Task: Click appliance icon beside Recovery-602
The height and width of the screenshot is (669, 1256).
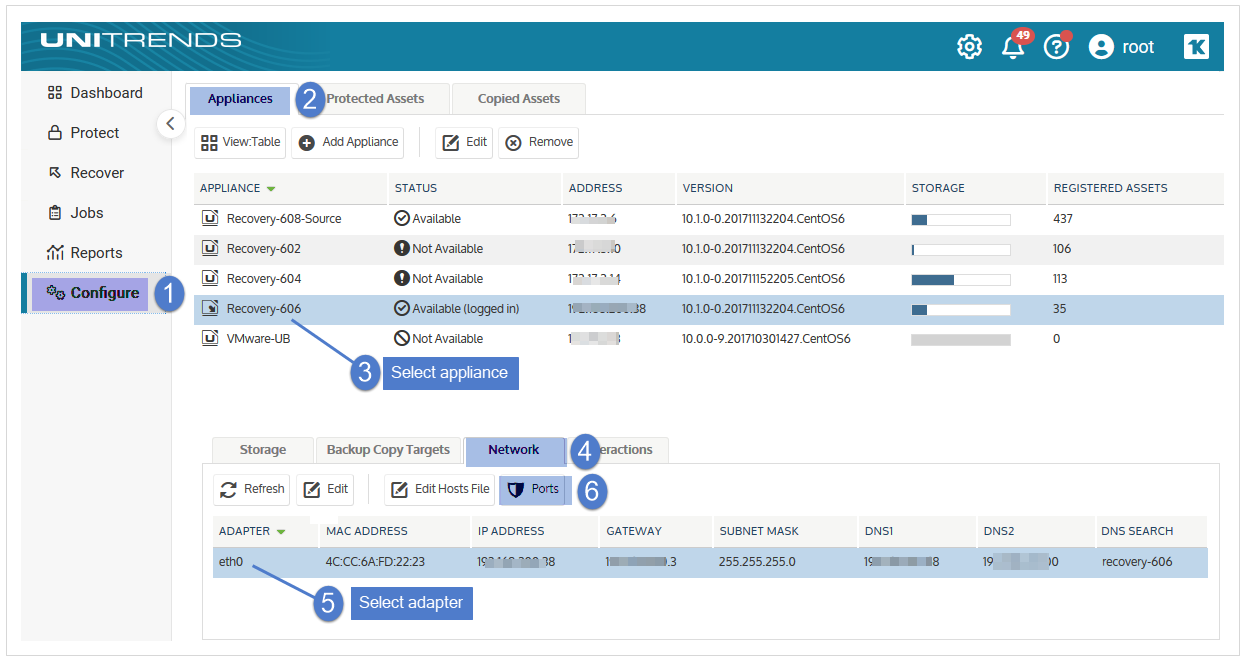Action: [210, 248]
